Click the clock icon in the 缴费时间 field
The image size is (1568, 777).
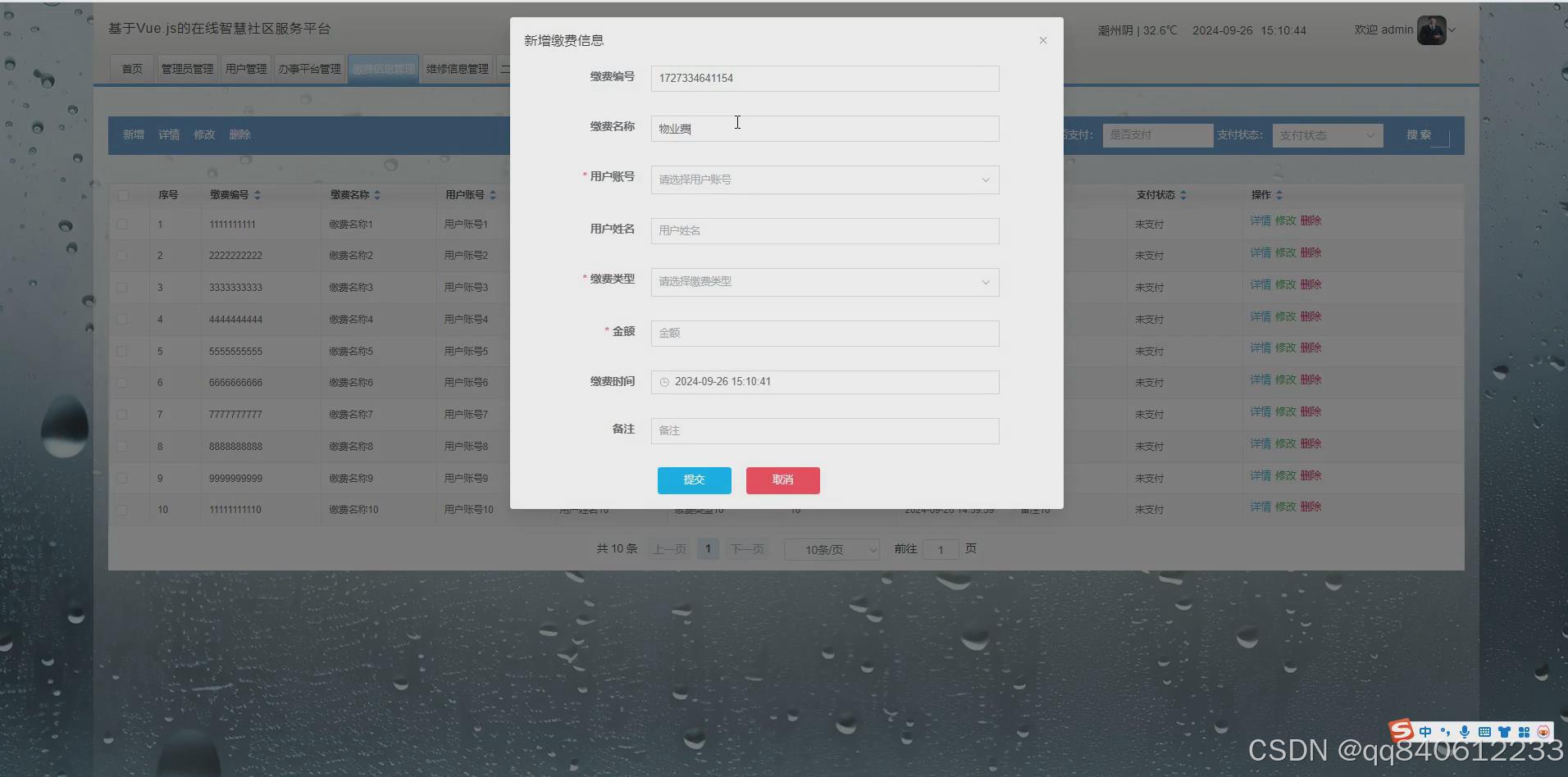click(664, 382)
